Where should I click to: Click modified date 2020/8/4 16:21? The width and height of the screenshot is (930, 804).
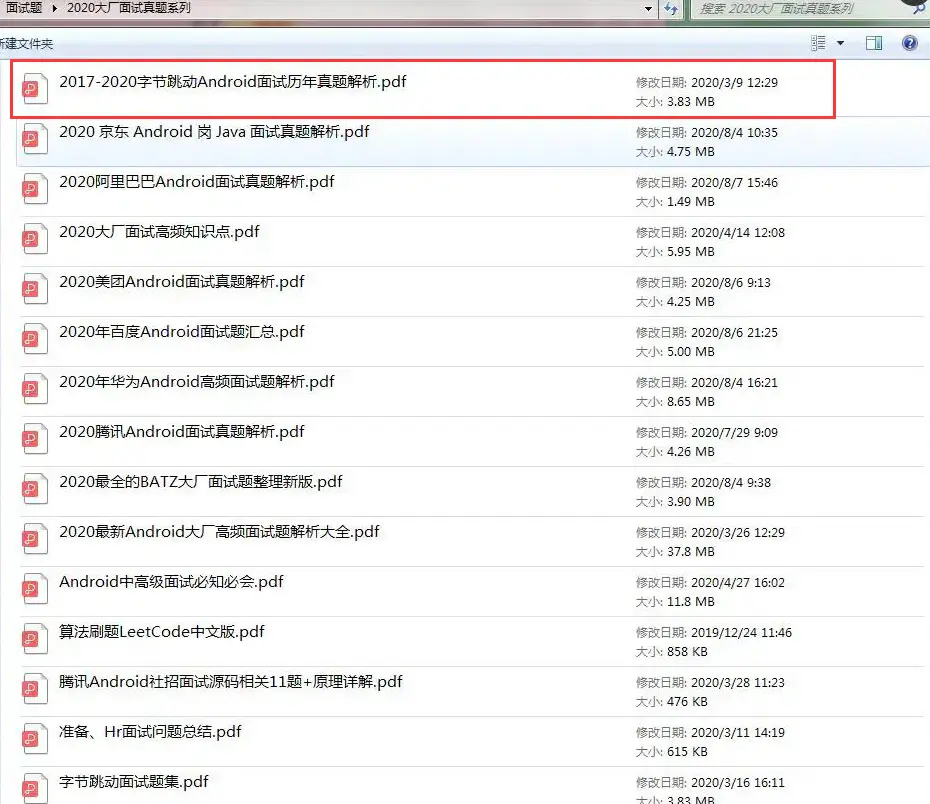(734, 382)
